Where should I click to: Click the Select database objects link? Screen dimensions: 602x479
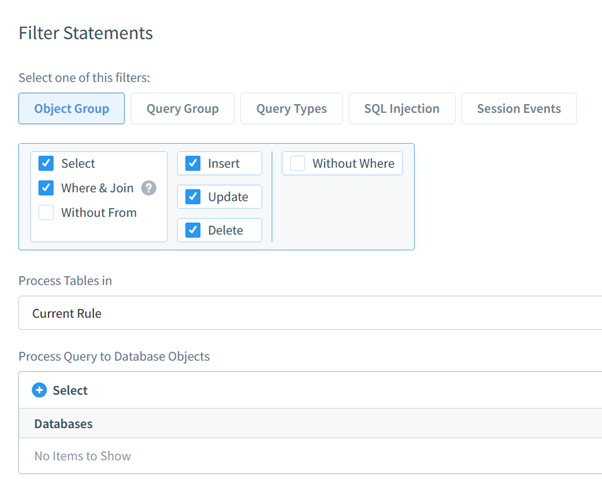pos(70,390)
